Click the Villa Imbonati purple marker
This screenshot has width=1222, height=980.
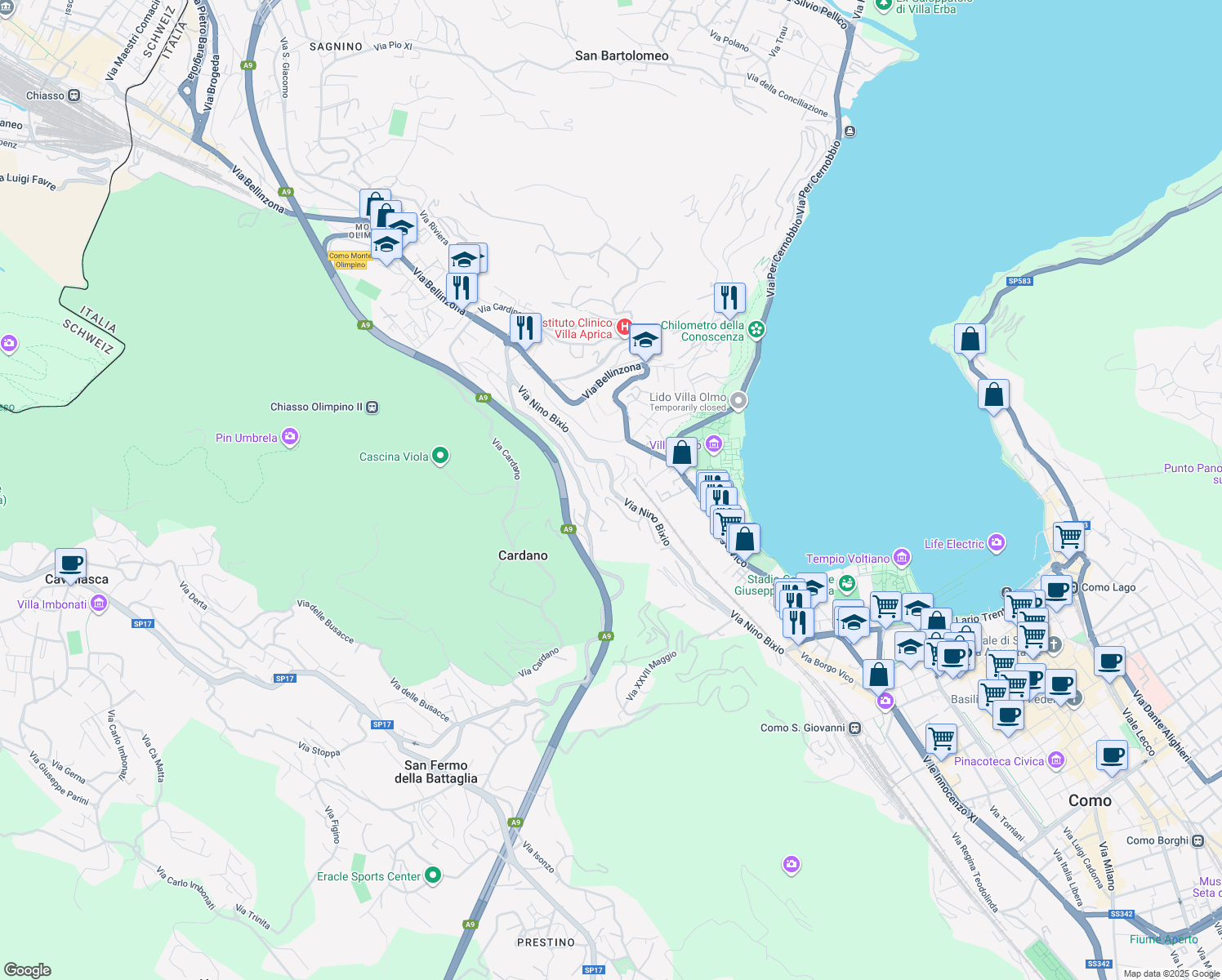click(x=99, y=604)
